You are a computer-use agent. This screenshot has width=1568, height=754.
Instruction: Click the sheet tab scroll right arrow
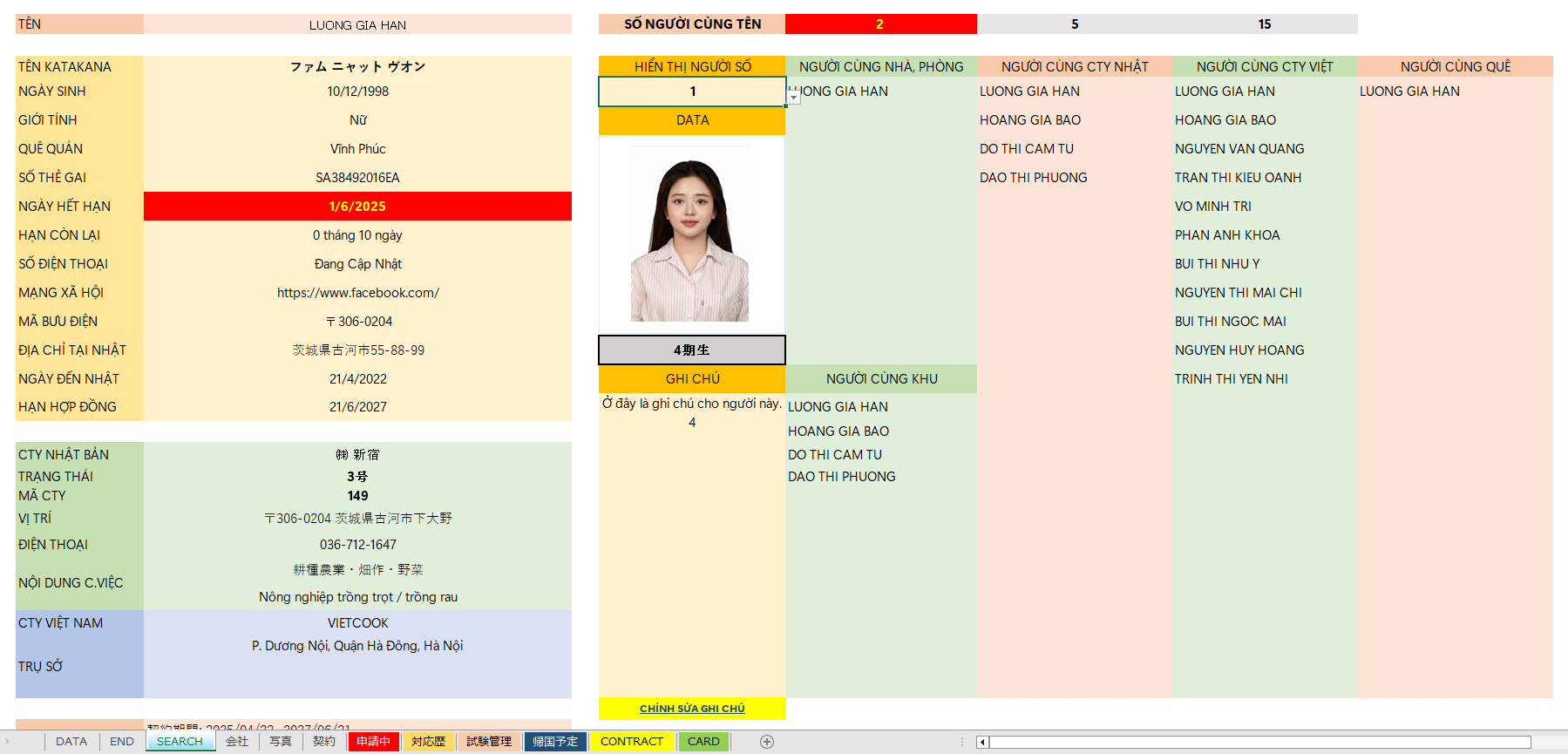[x=7, y=742]
